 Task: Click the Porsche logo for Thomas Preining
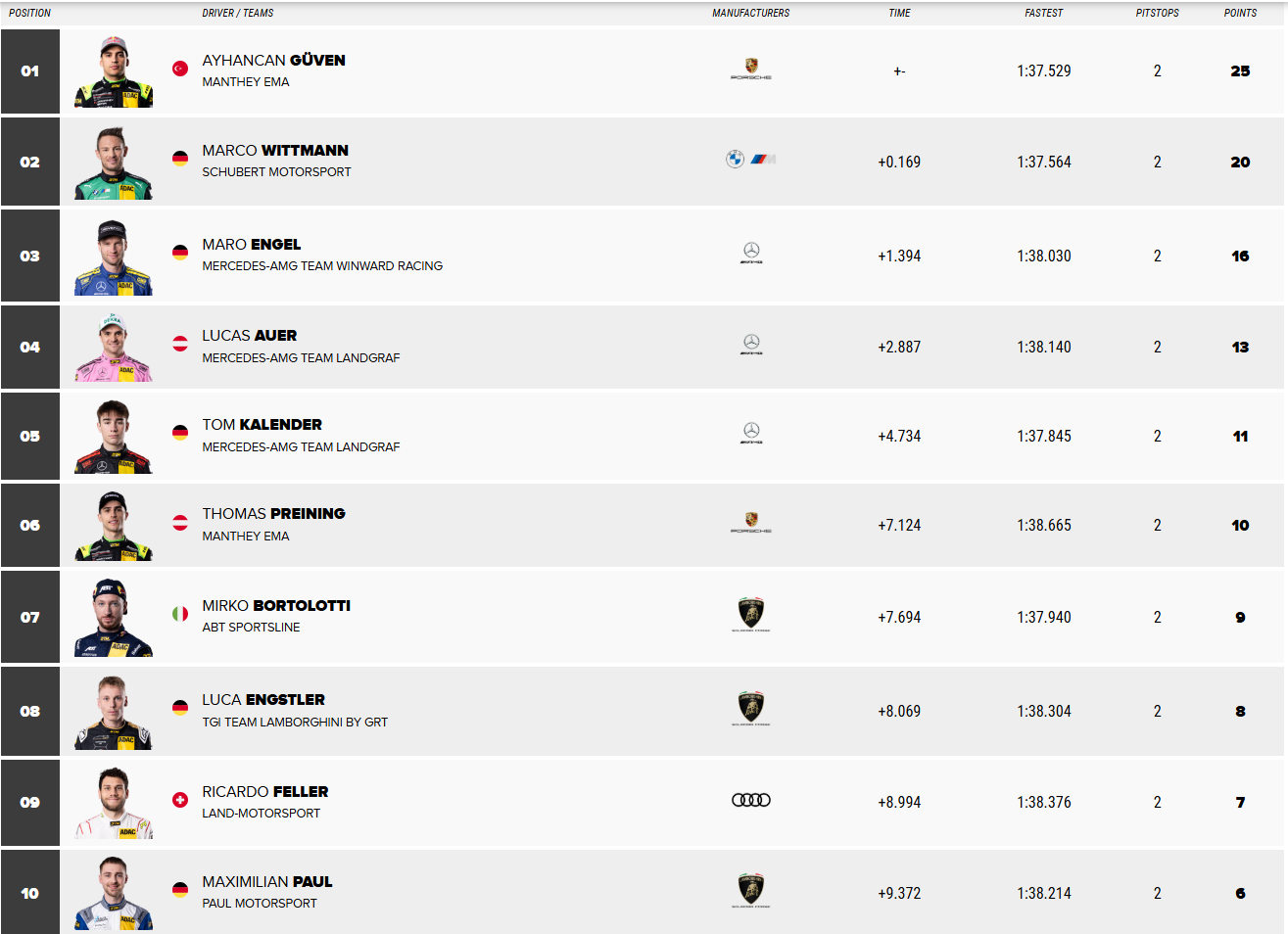click(751, 522)
